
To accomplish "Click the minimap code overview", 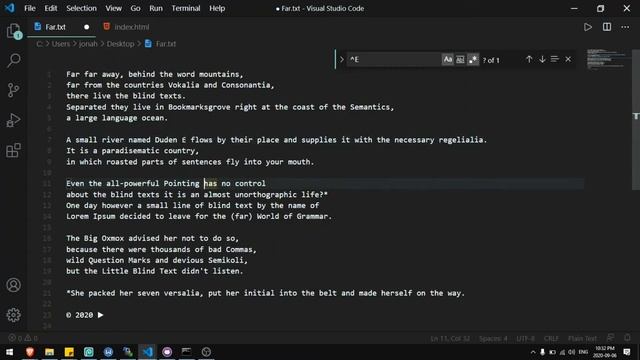I will 607,60.
